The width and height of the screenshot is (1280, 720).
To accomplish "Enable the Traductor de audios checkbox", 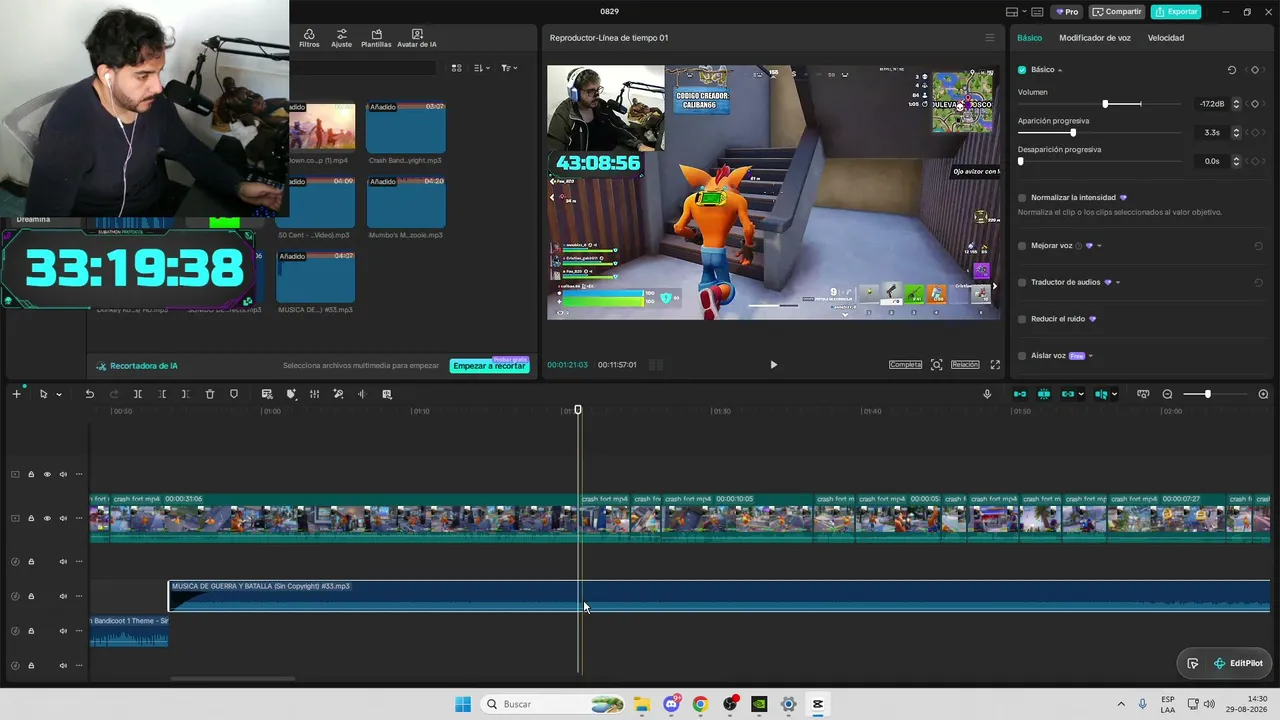I will click(1022, 283).
